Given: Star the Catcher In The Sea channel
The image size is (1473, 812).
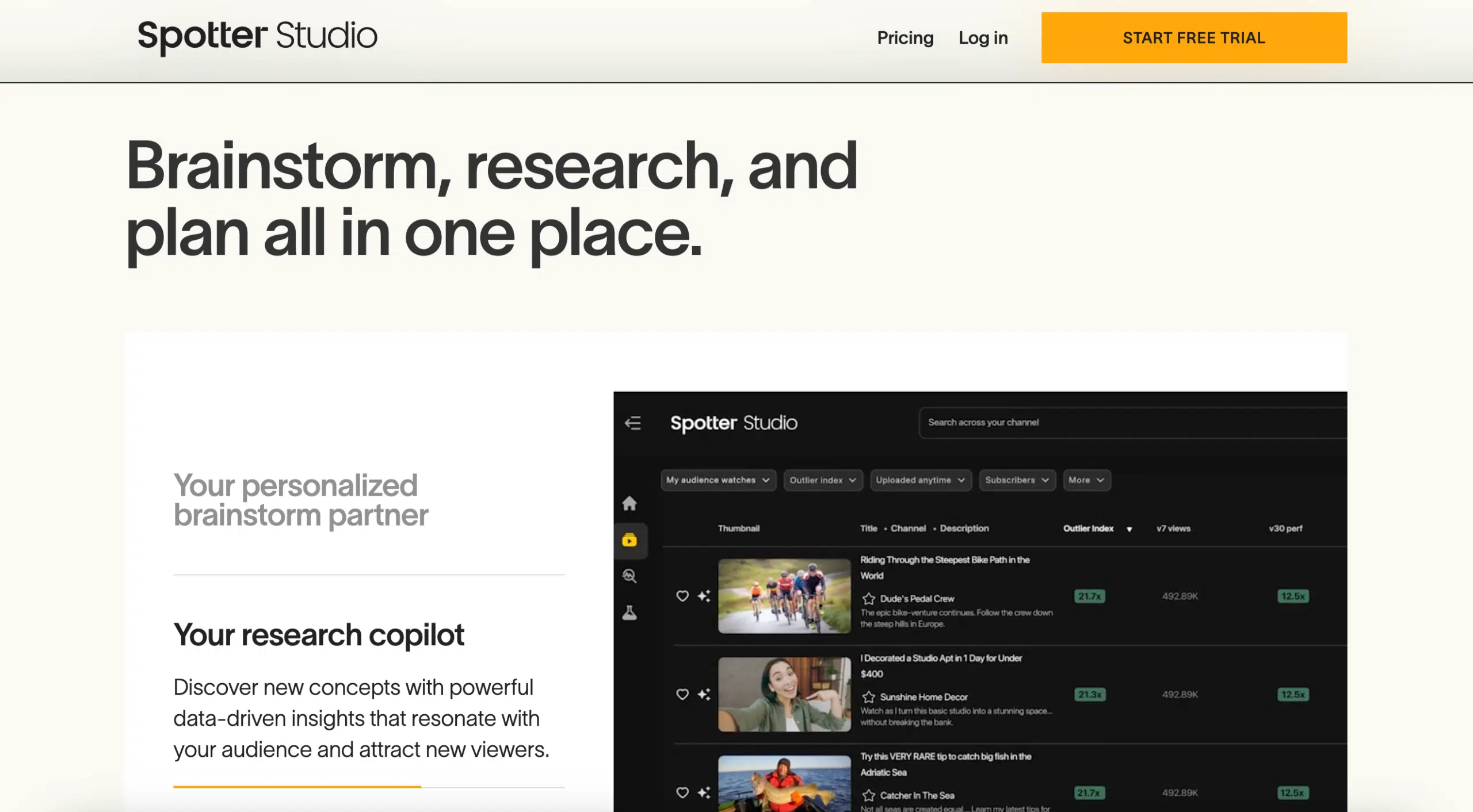Looking at the screenshot, I should [868, 795].
